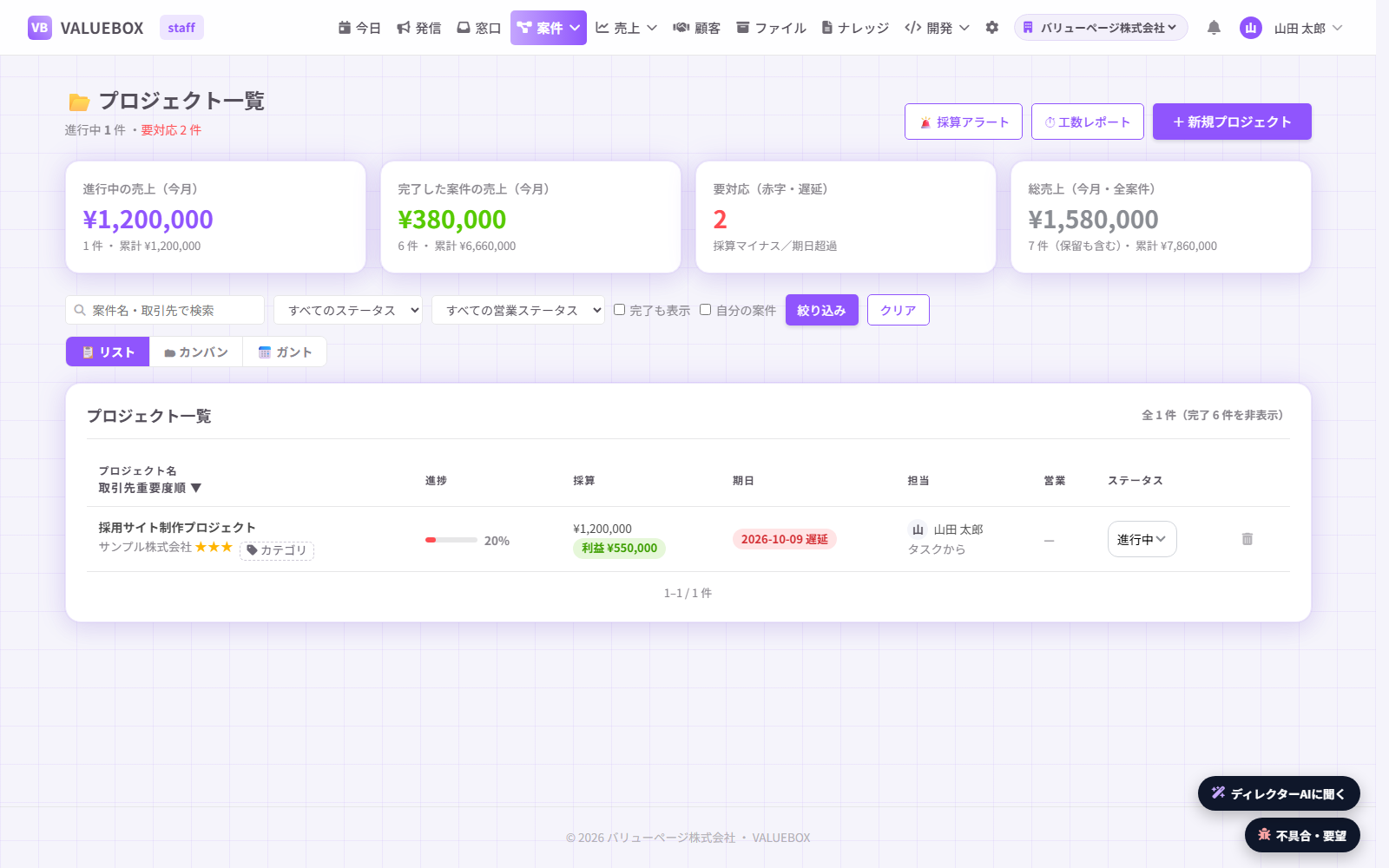Expand the 案件 nav dropdown
The height and width of the screenshot is (868, 1389).
549,28
